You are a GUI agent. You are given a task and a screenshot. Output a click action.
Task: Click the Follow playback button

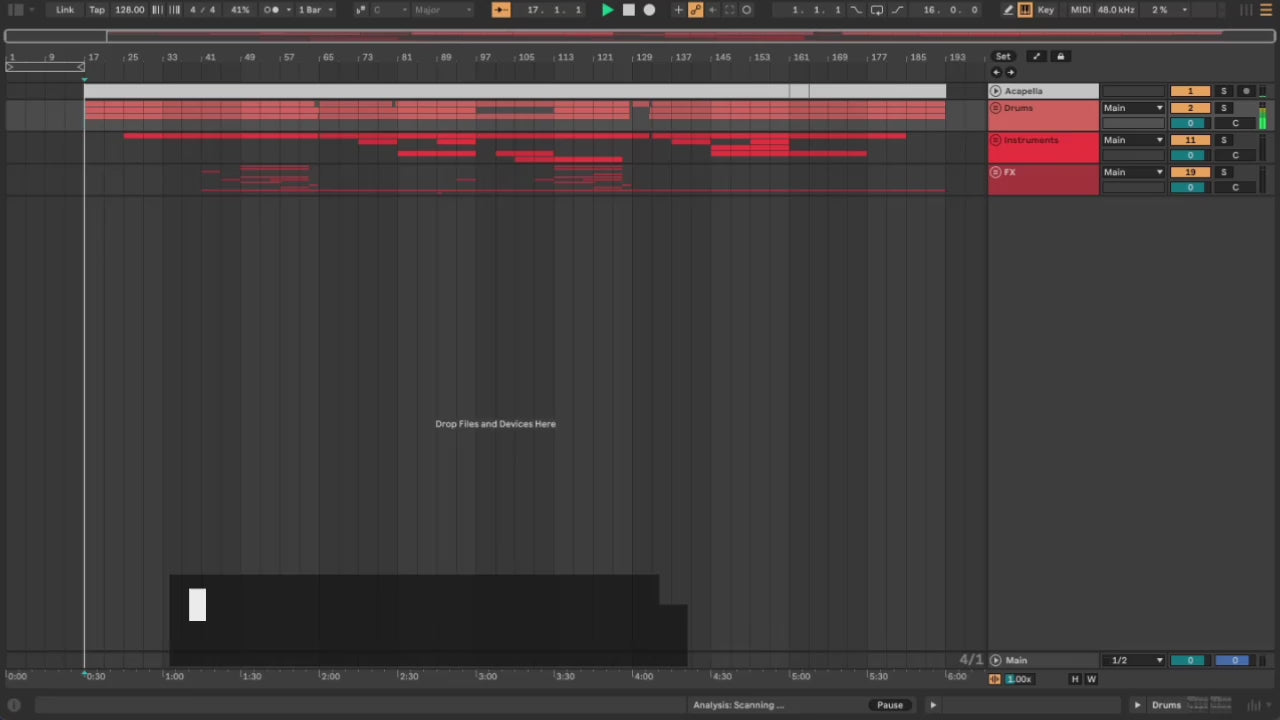[501, 10]
